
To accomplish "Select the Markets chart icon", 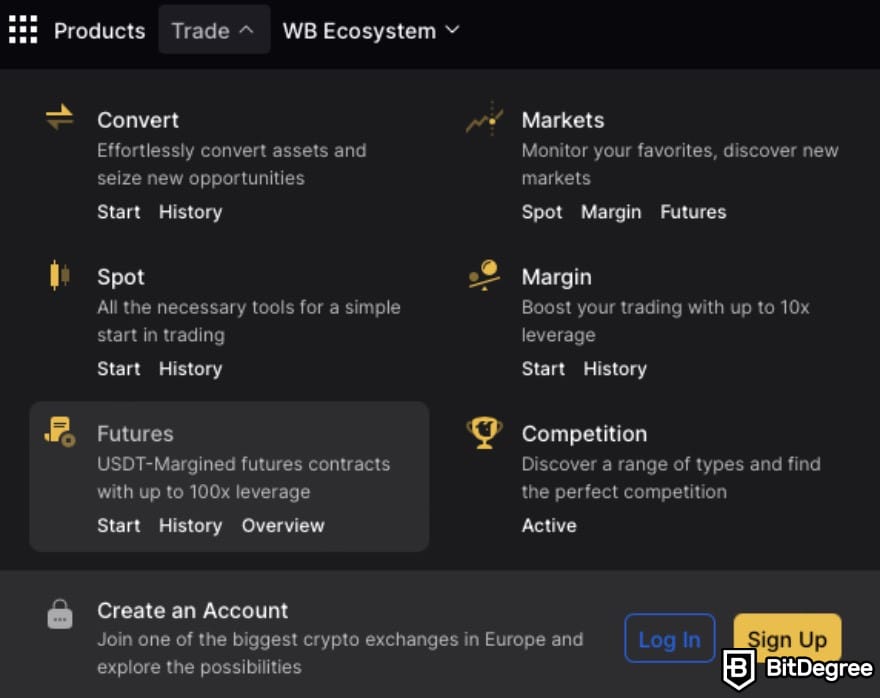I will point(483,117).
